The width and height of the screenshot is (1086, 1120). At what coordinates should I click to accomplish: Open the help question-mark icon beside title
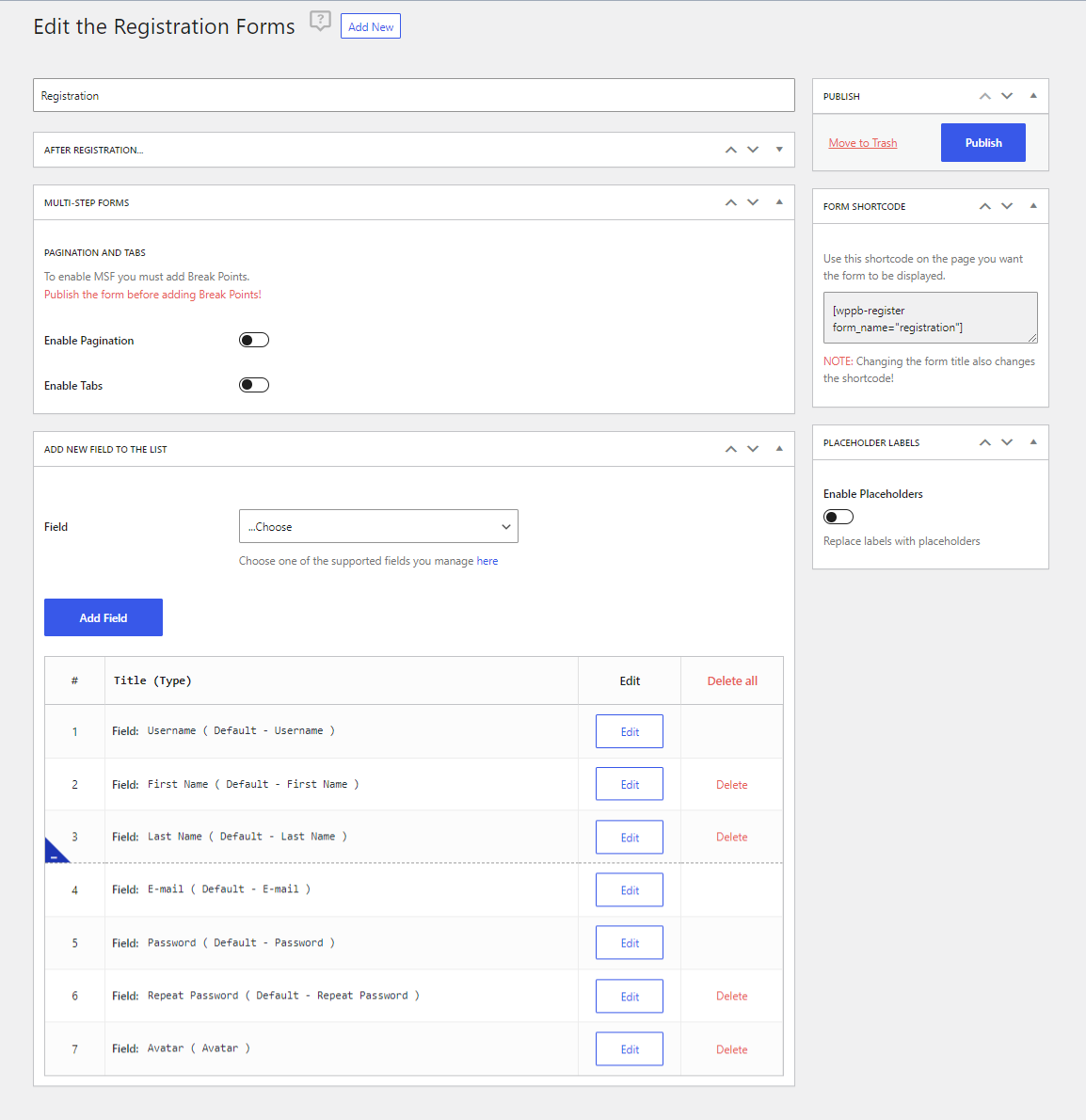(x=320, y=22)
